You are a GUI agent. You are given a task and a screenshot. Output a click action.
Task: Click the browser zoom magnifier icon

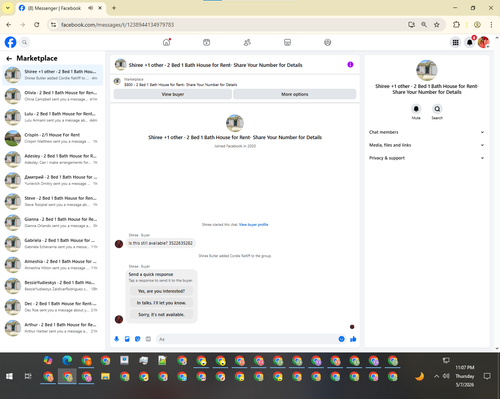(x=424, y=25)
